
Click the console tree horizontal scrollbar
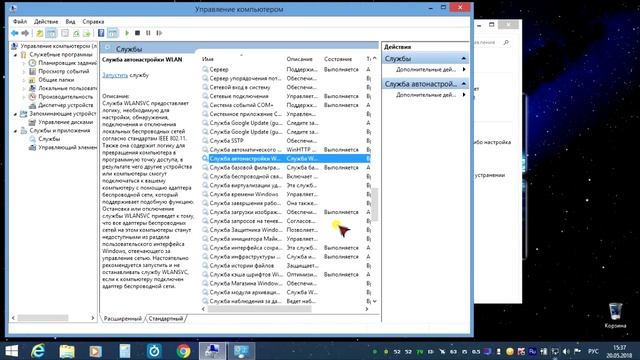coord(42,318)
